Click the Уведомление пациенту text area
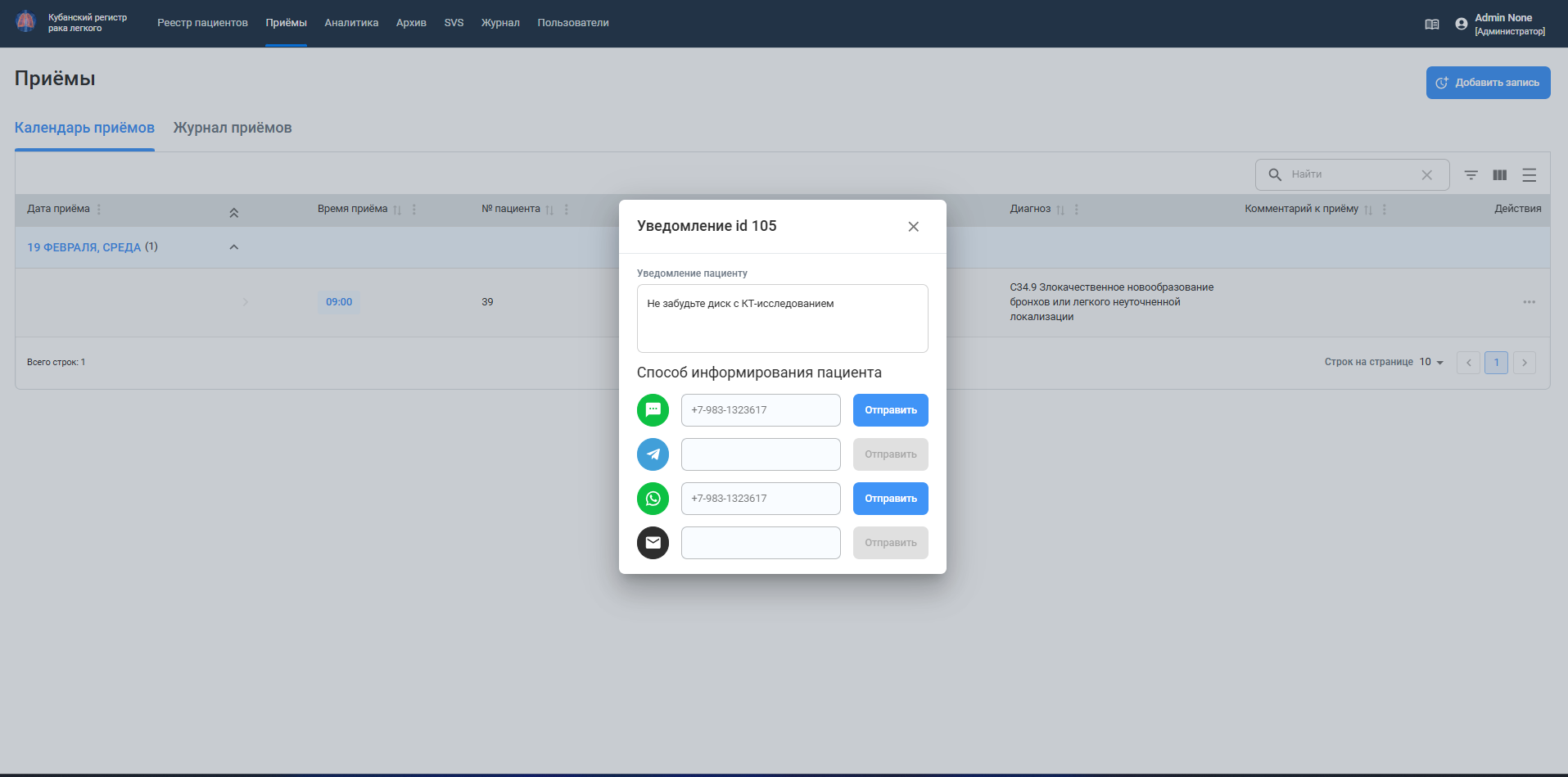 [x=782, y=318]
